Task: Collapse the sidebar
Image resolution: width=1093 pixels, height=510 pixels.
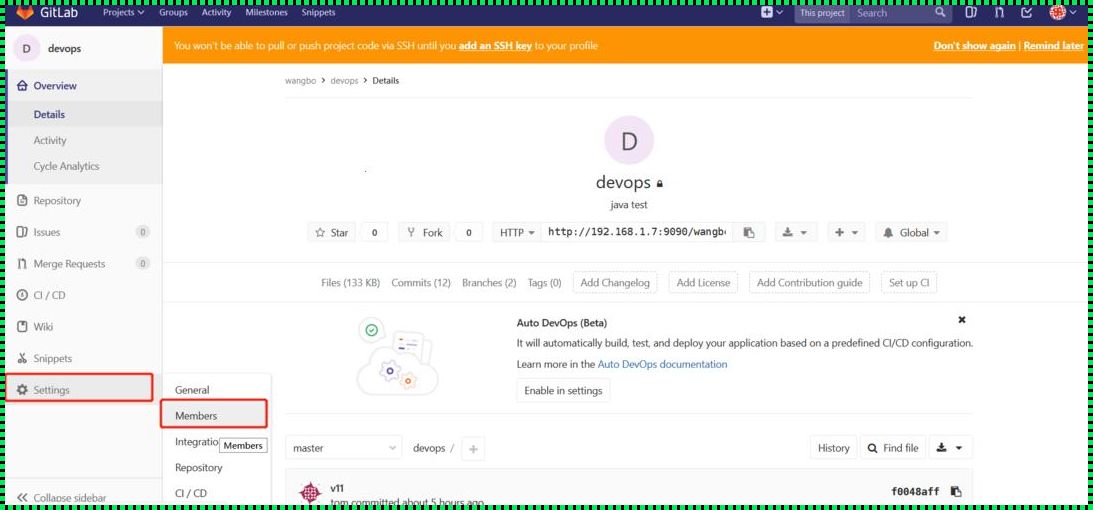Action: 62,497
